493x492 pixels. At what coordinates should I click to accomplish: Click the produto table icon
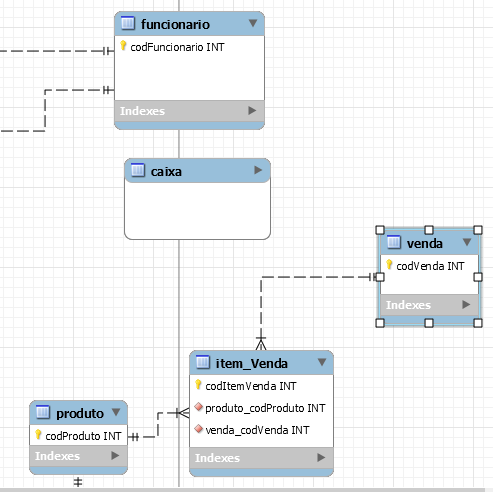43,412
